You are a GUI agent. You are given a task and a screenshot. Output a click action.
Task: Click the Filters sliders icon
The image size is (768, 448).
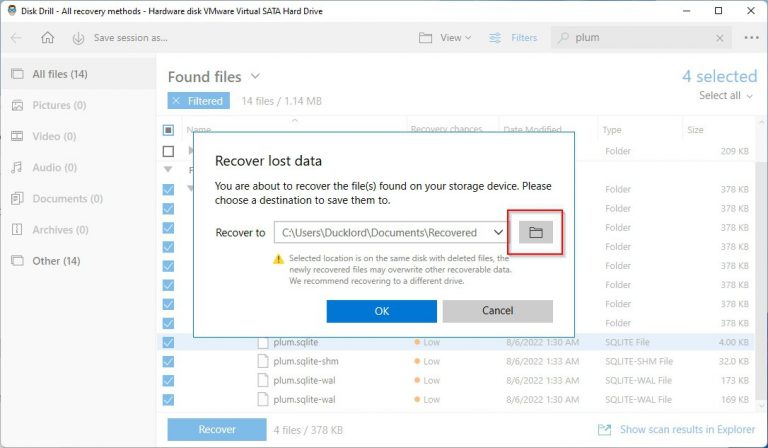[495, 38]
